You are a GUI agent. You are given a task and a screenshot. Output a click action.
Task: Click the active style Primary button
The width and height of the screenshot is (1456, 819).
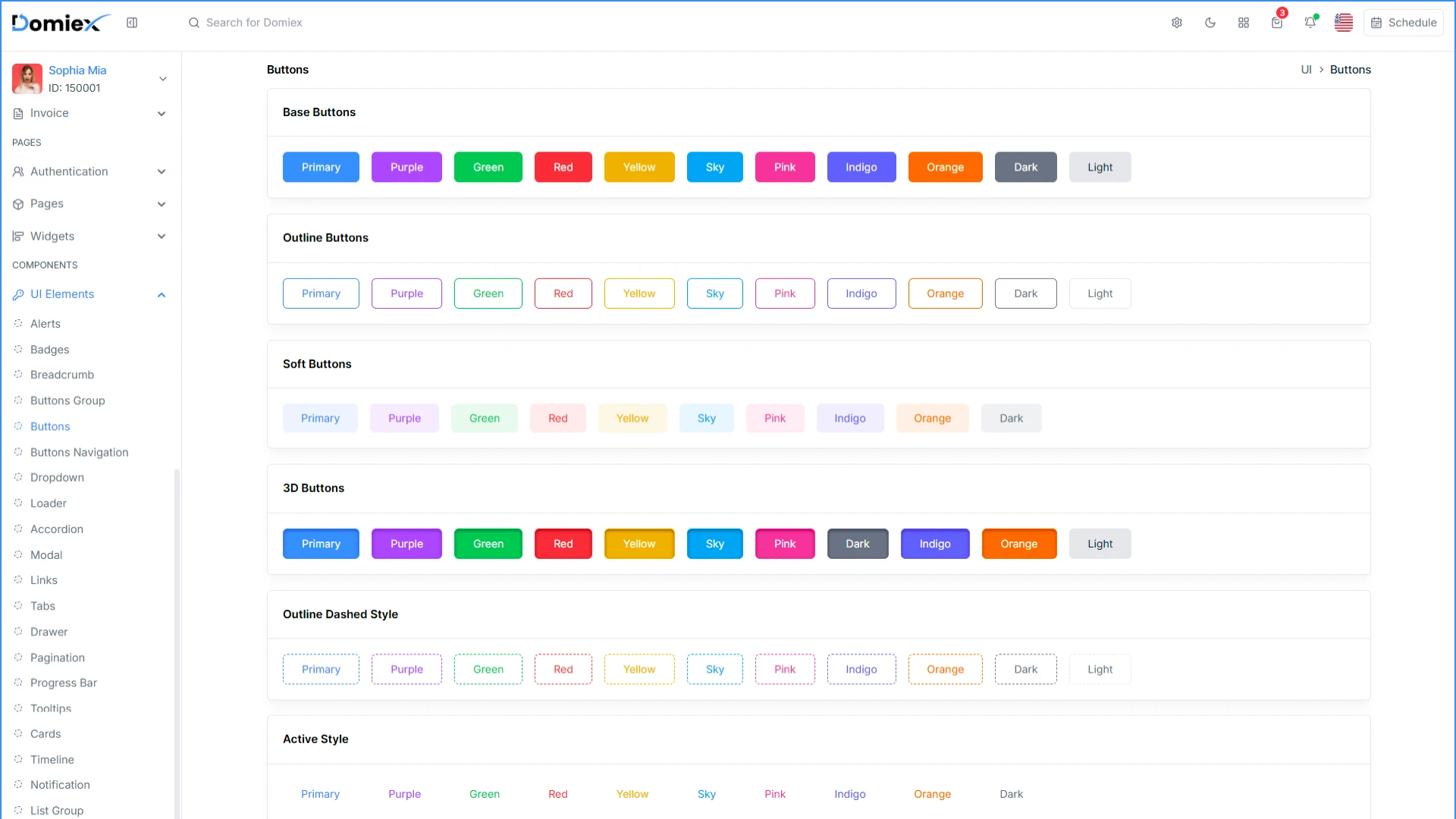pyautogui.click(x=320, y=794)
